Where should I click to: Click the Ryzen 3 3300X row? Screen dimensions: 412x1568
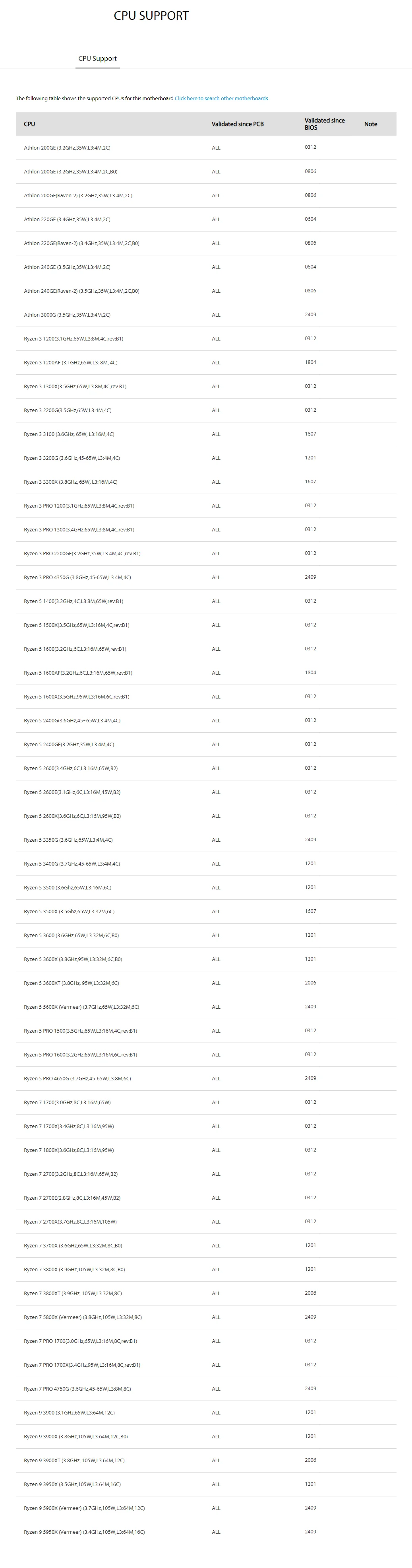[206, 482]
